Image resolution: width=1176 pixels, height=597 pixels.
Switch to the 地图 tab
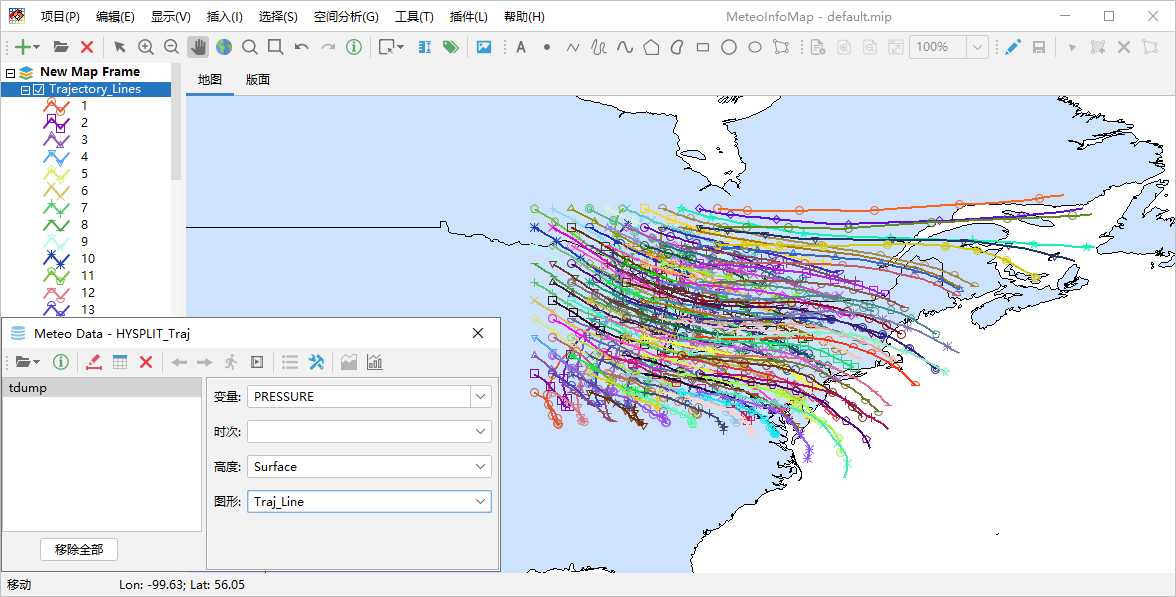[209, 80]
